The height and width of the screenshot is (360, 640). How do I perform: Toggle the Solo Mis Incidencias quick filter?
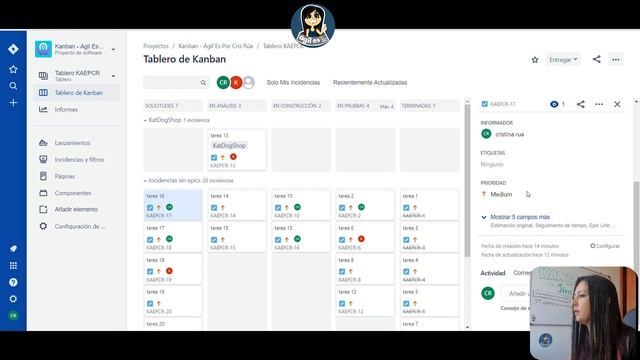coord(293,82)
